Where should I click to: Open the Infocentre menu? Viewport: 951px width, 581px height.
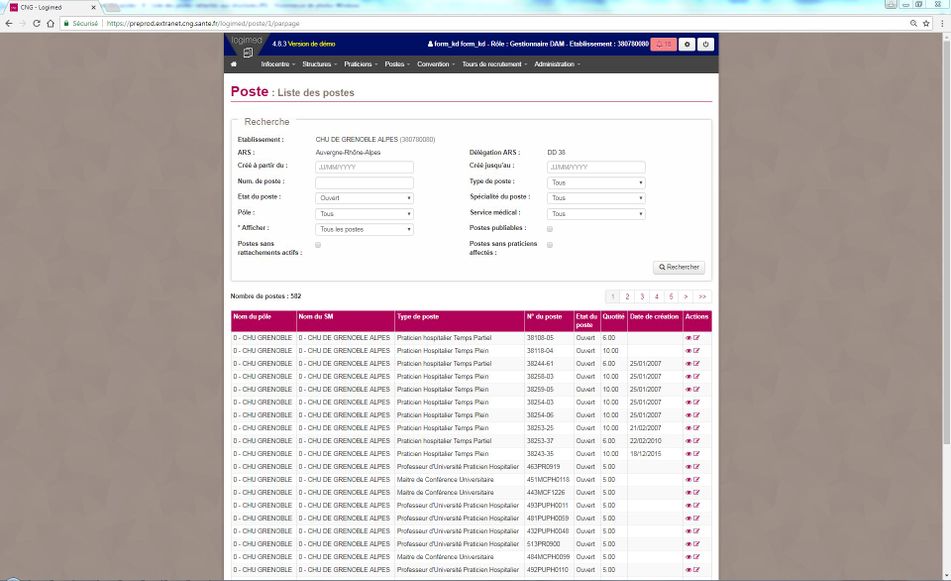coord(278,64)
